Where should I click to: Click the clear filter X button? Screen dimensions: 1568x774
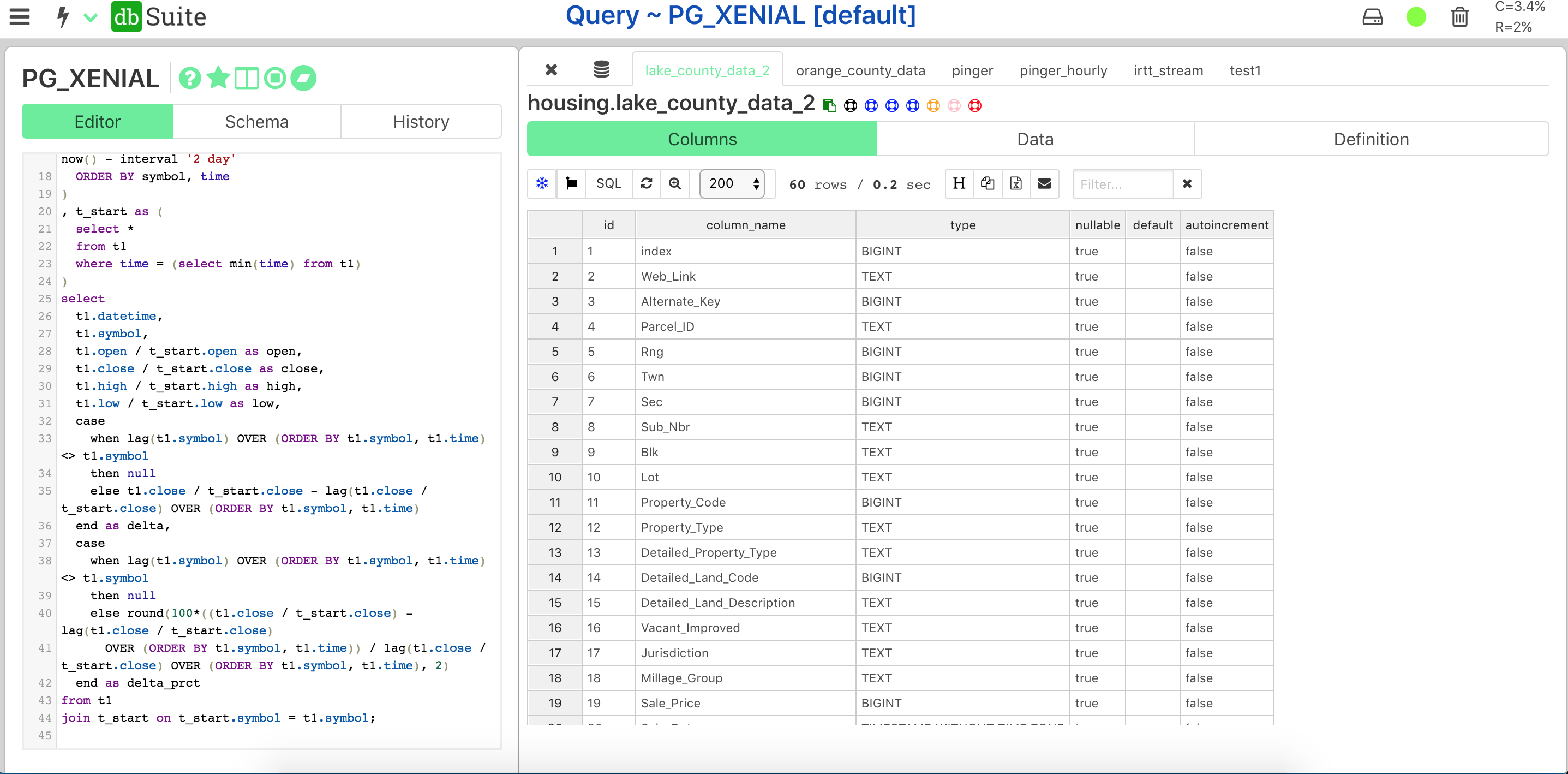[x=1188, y=184]
